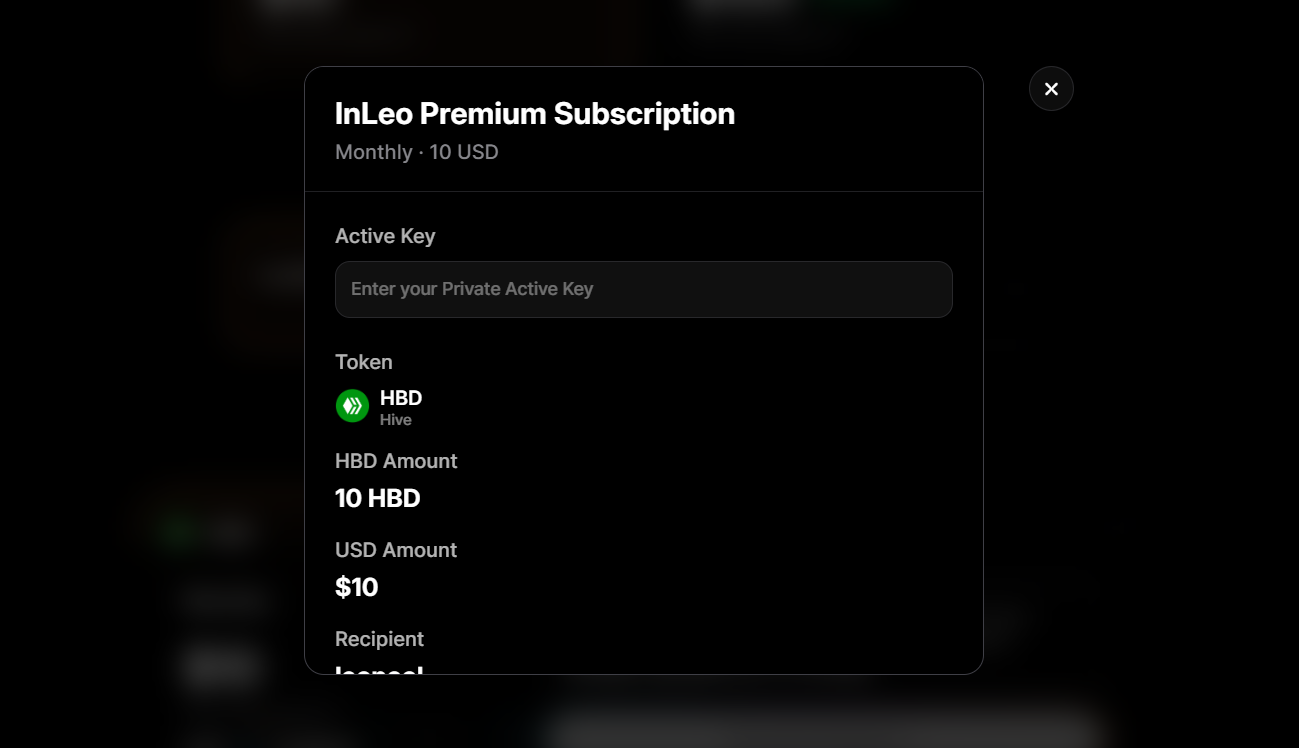
Task: Click the 10 USD price in the subtitle
Action: [464, 152]
